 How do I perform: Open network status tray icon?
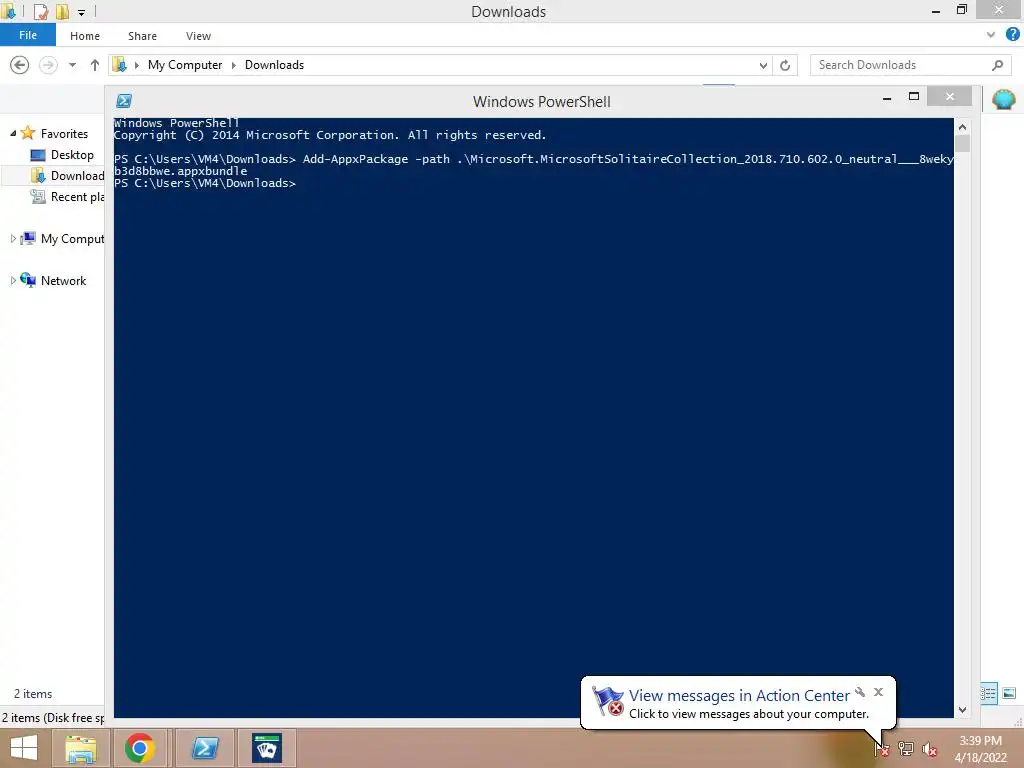pos(906,749)
